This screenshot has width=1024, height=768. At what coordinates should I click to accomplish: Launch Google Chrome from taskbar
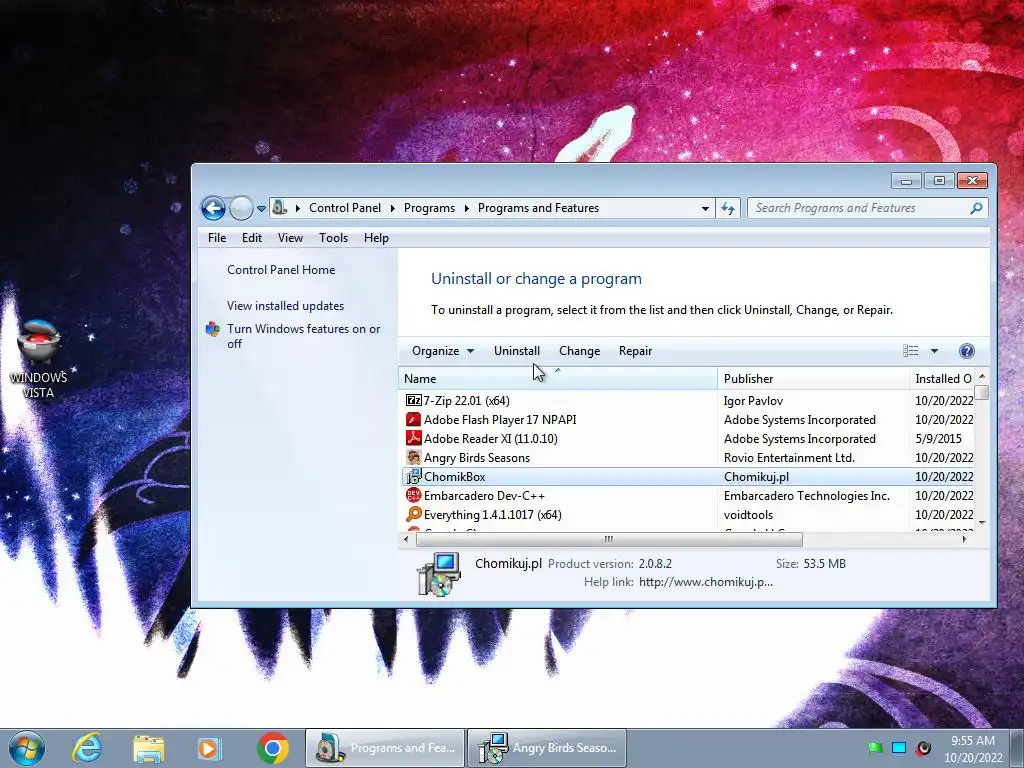(272, 748)
